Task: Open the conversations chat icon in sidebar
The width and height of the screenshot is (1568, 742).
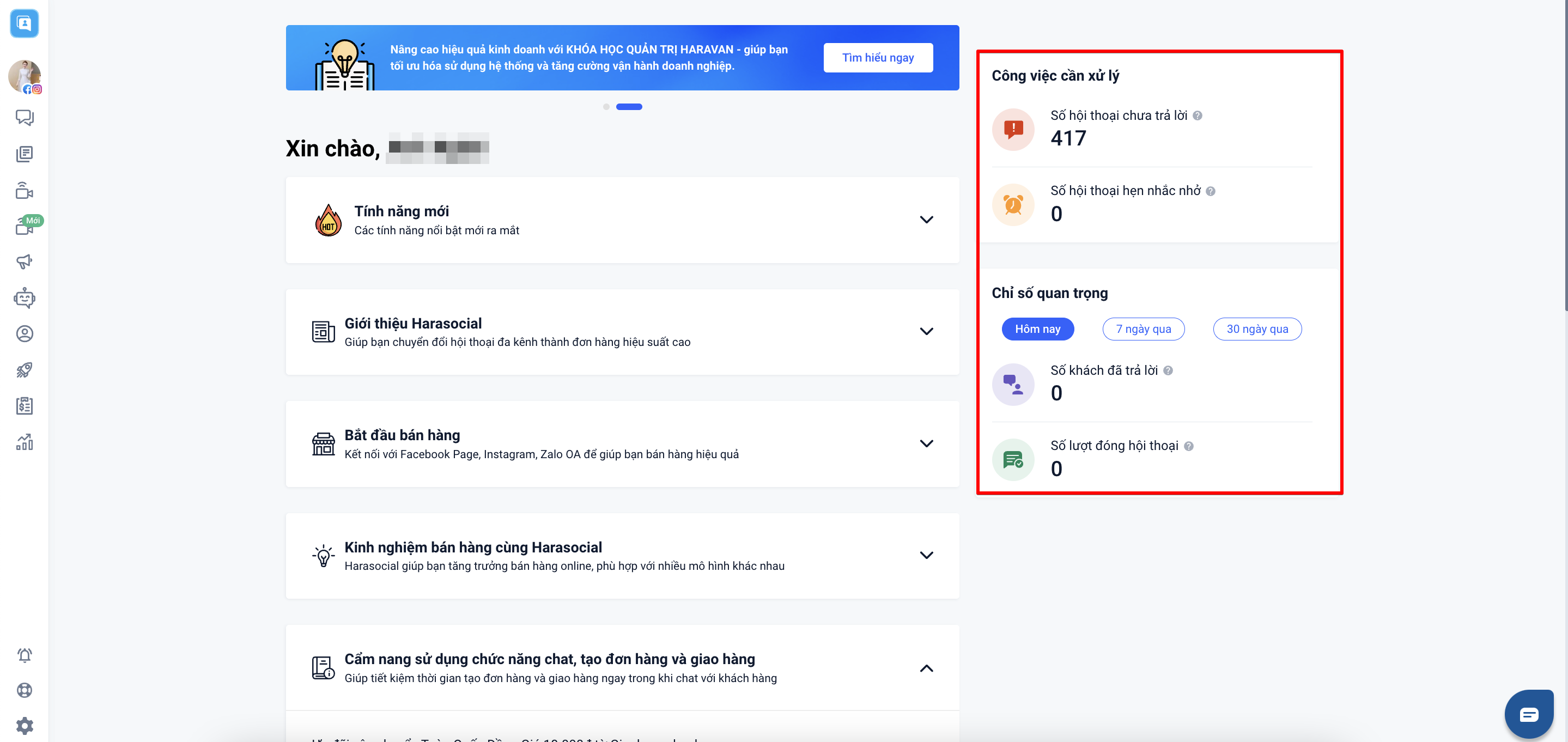Action: (25, 118)
